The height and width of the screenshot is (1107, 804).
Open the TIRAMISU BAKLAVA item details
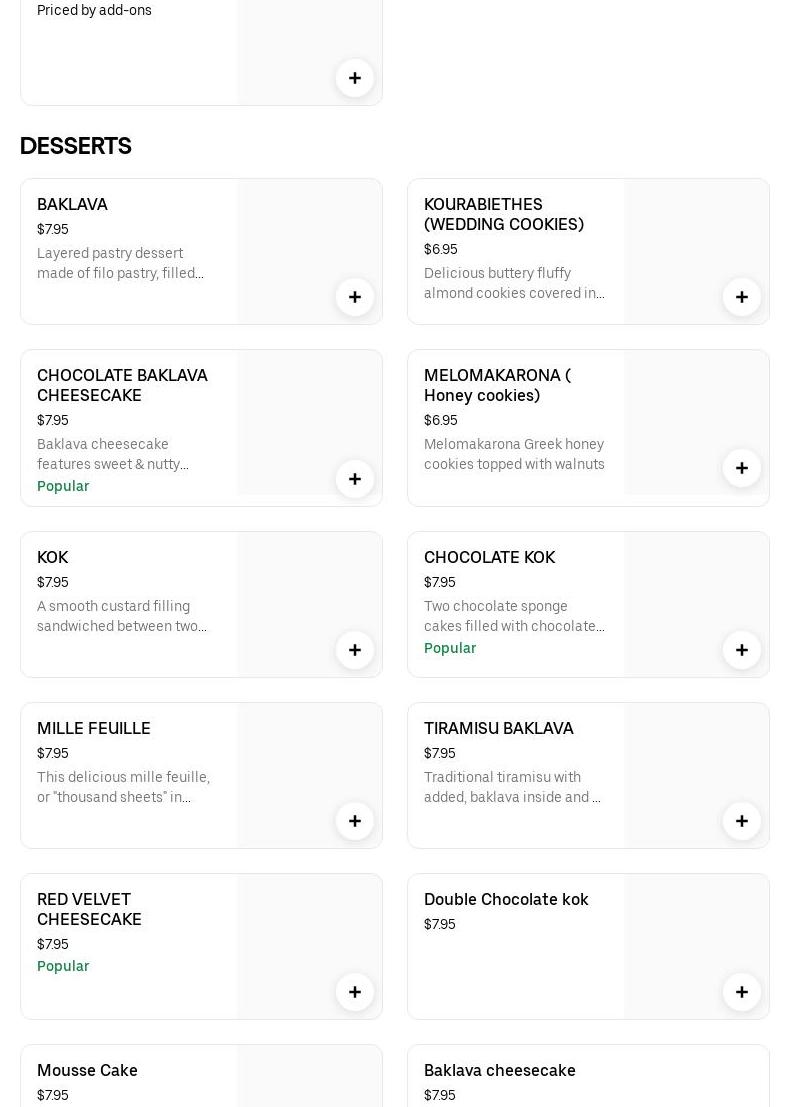tap(498, 729)
